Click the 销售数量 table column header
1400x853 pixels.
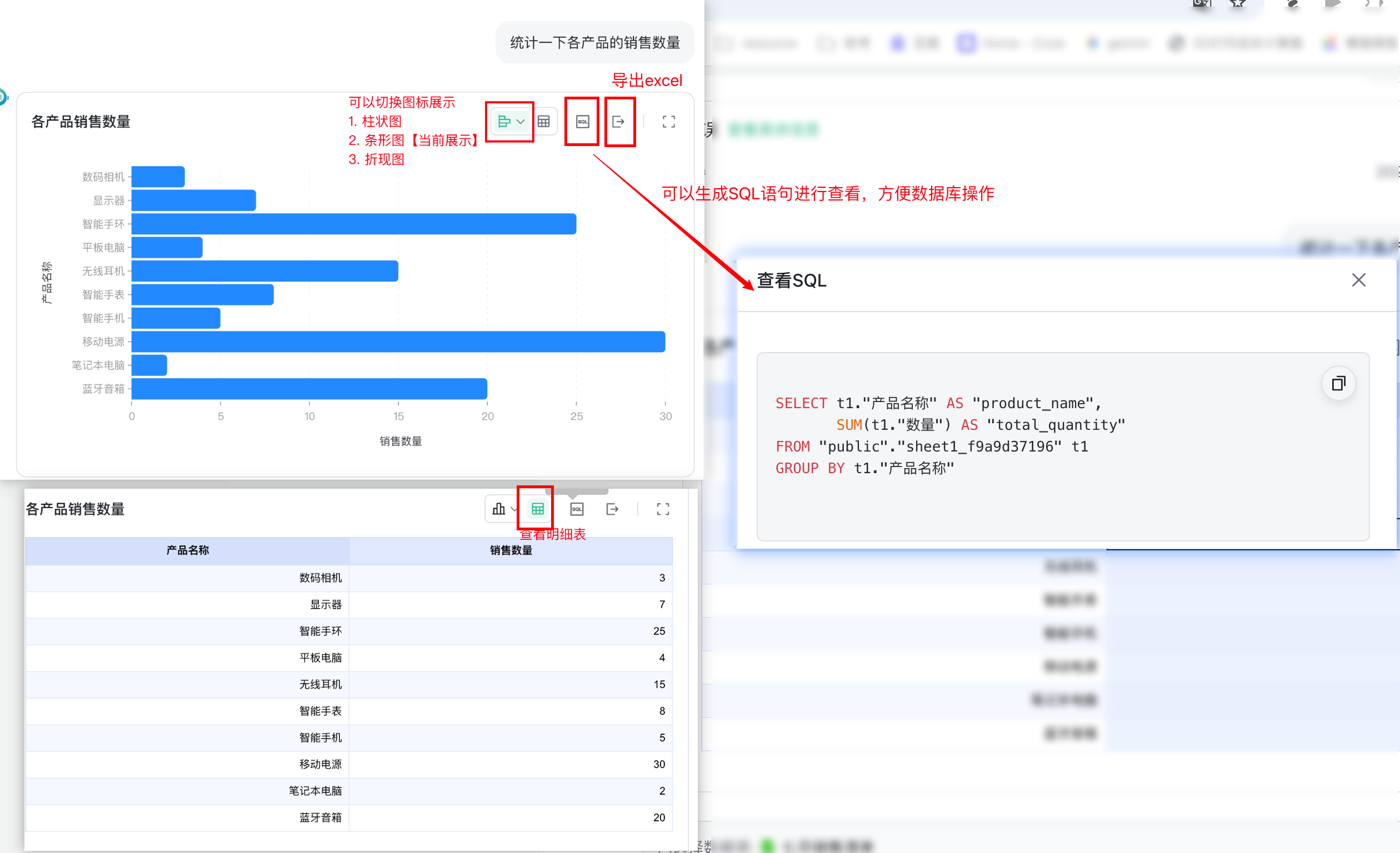pyautogui.click(x=511, y=550)
